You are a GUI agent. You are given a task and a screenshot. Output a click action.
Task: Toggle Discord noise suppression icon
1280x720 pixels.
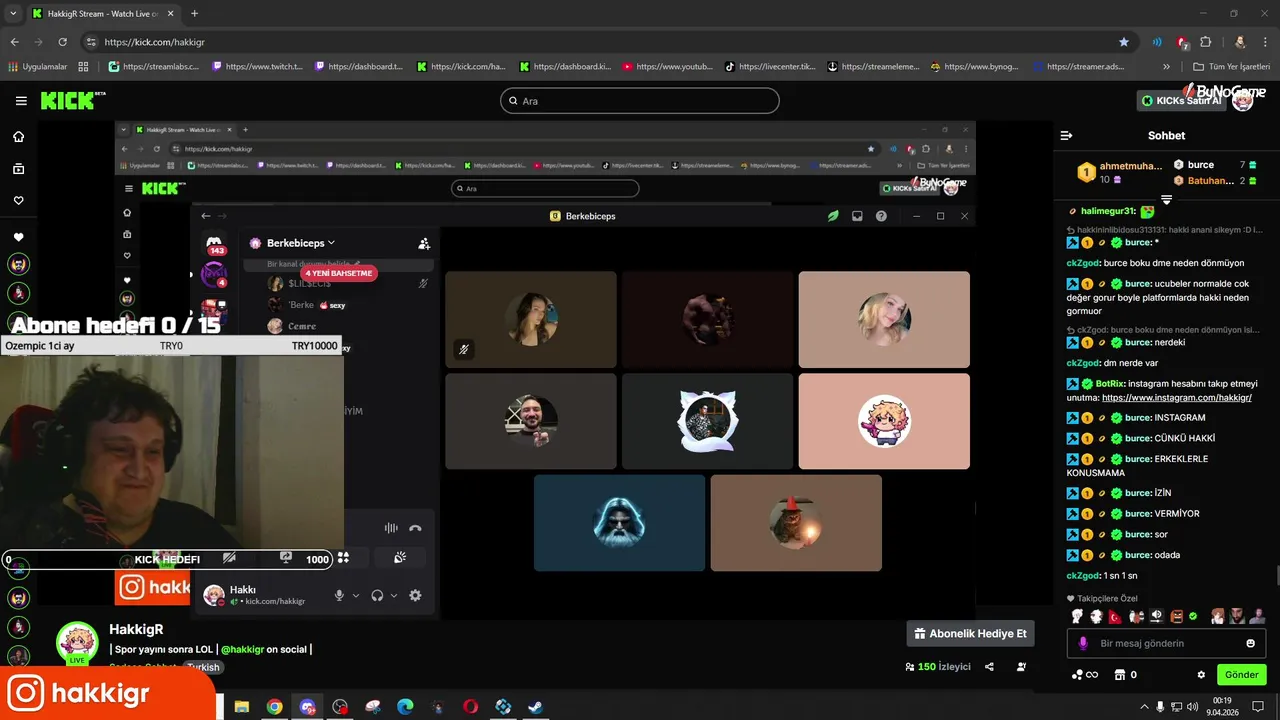pos(391,528)
